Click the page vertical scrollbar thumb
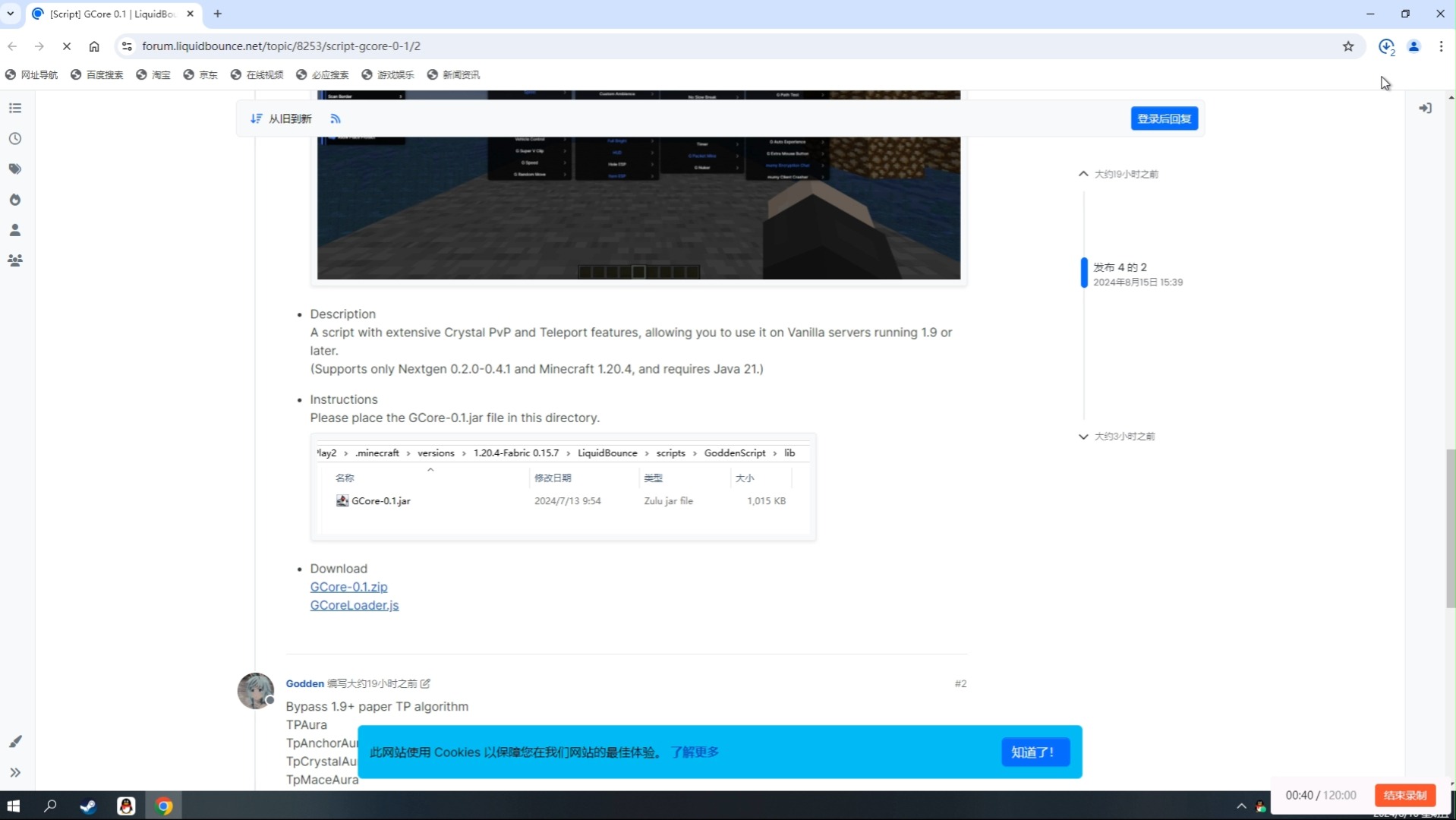 point(1451,528)
